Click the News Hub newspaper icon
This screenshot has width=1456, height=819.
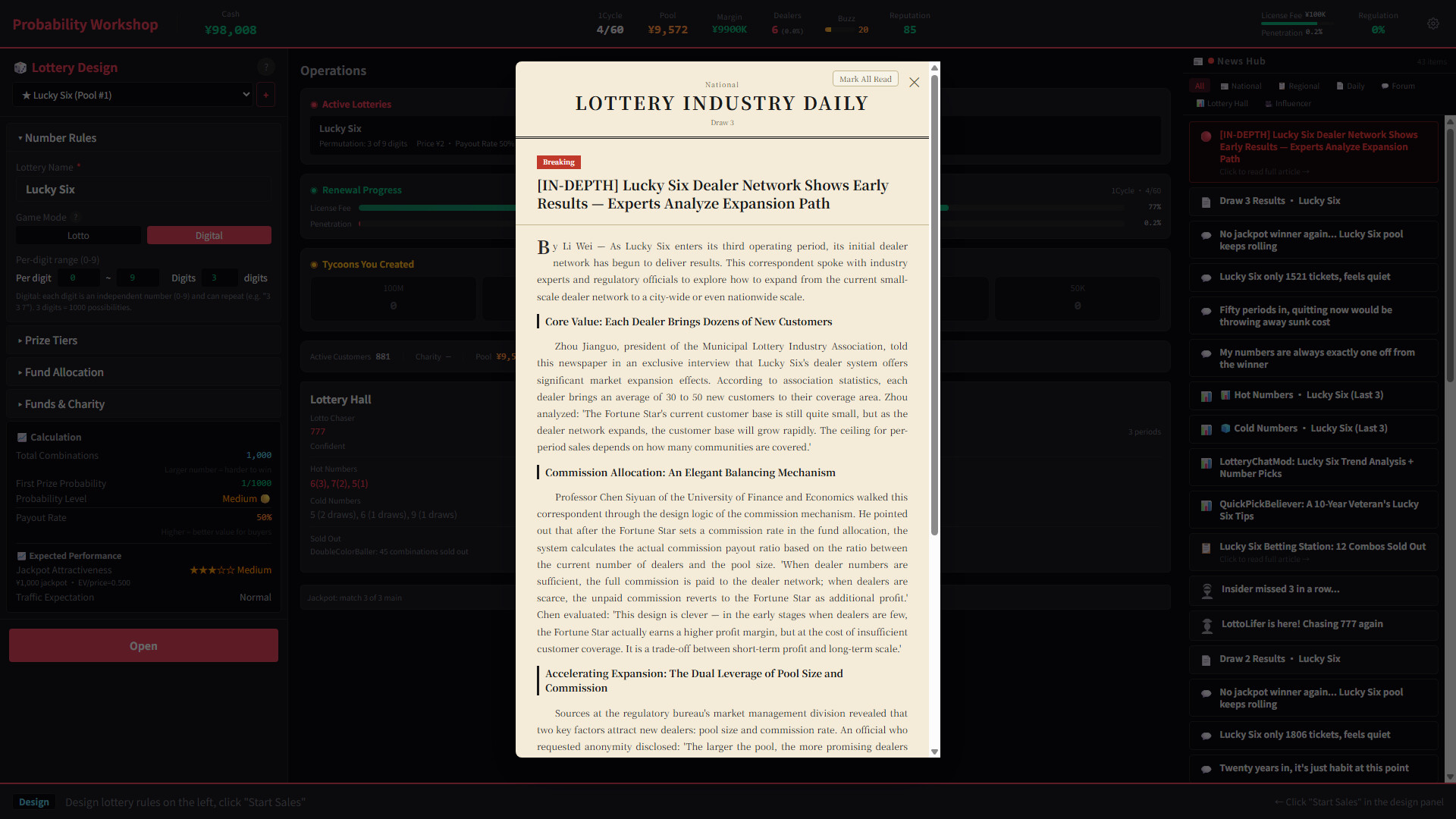[1198, 61]
